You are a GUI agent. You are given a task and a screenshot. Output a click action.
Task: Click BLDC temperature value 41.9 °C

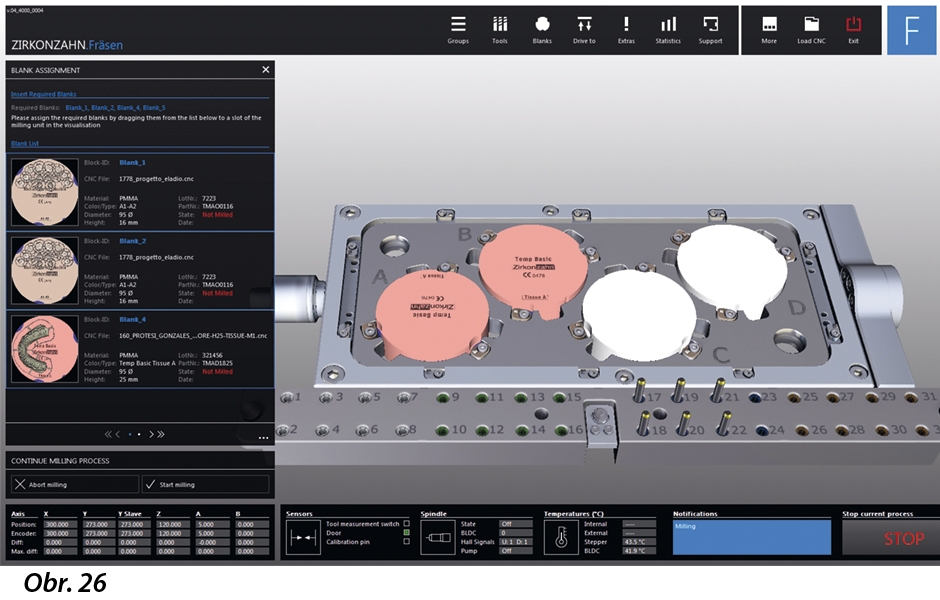pos(638,551)
